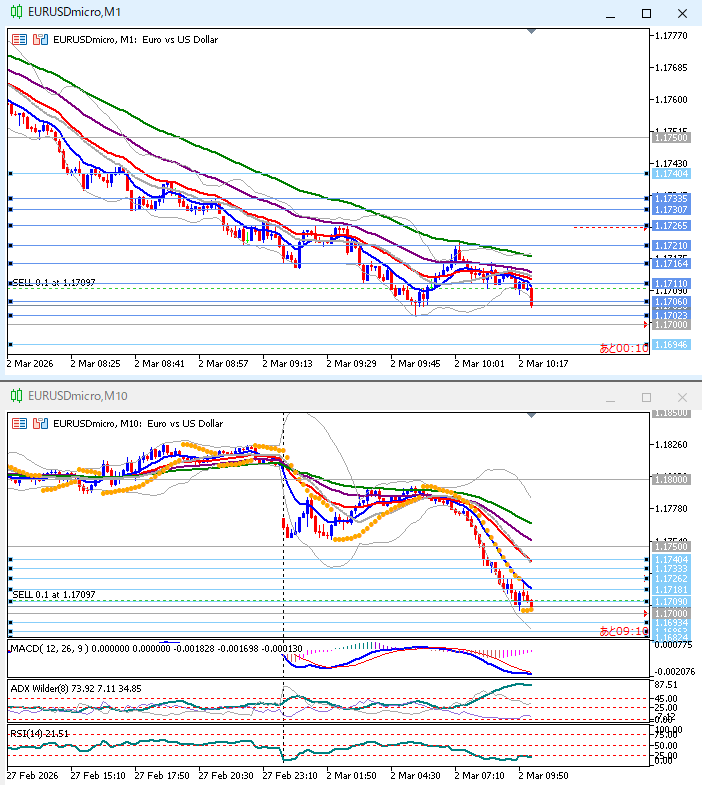
Task: Click the Depth of Market icon on the M10 chart
Action: coord(40,423)
